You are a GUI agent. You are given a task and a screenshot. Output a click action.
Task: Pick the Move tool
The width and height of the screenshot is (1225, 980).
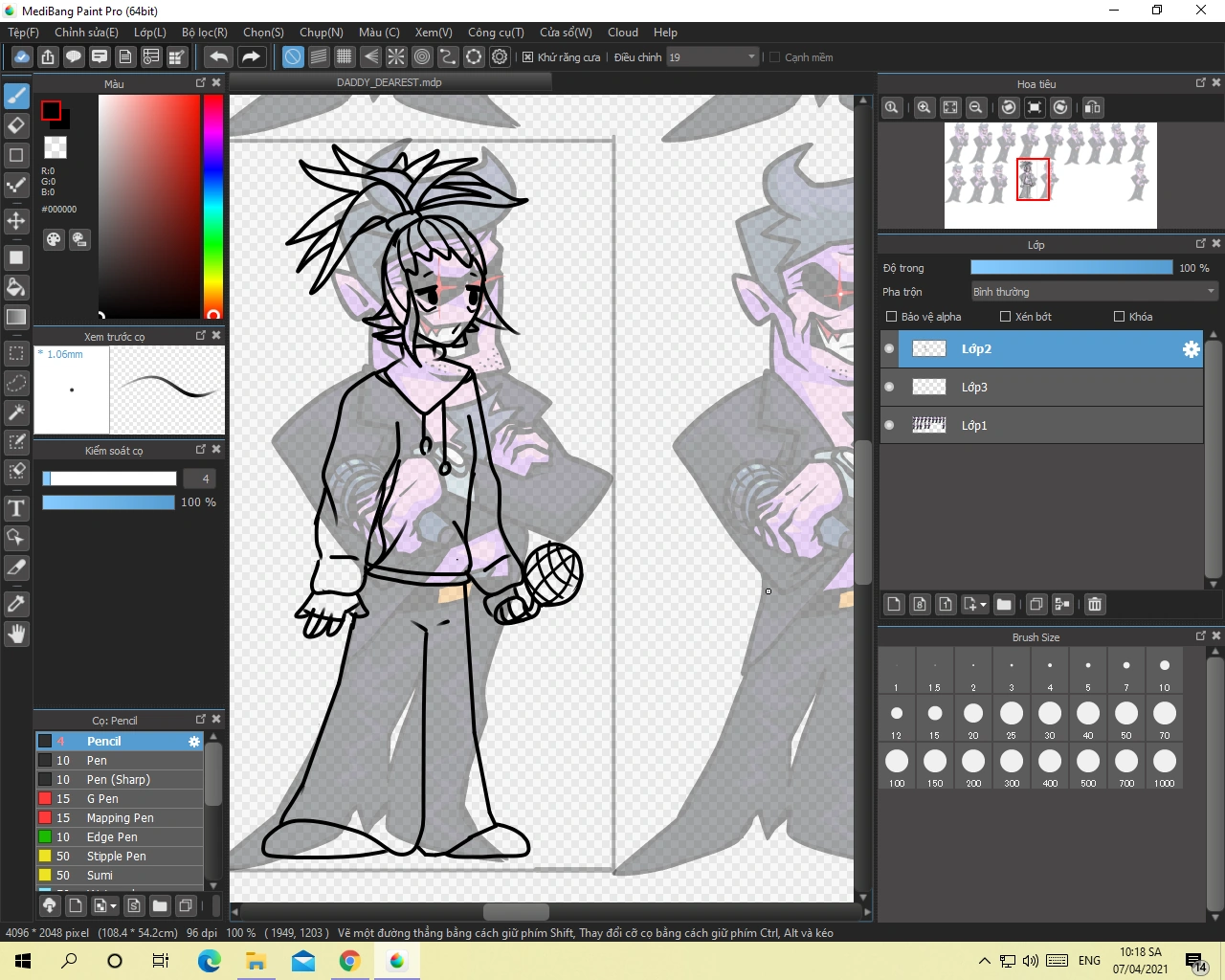(16, 221)
